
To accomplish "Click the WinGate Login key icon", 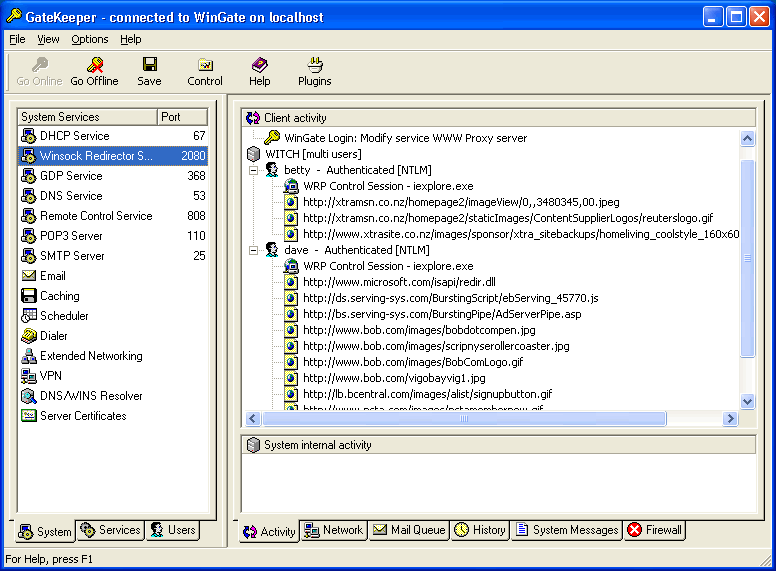I will pyautogui.click(x=272, y=138).
